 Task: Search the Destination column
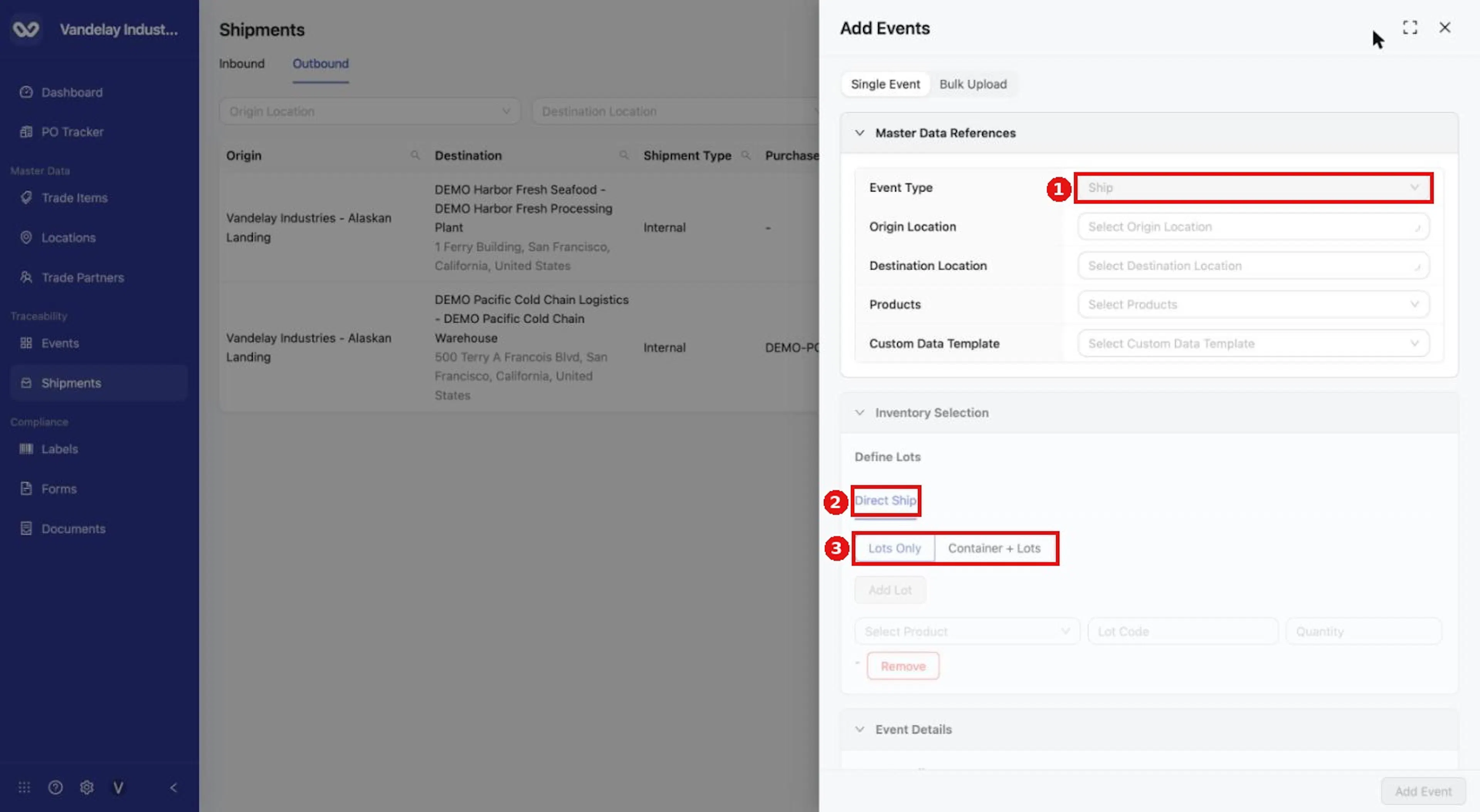[x=624, y=155]
